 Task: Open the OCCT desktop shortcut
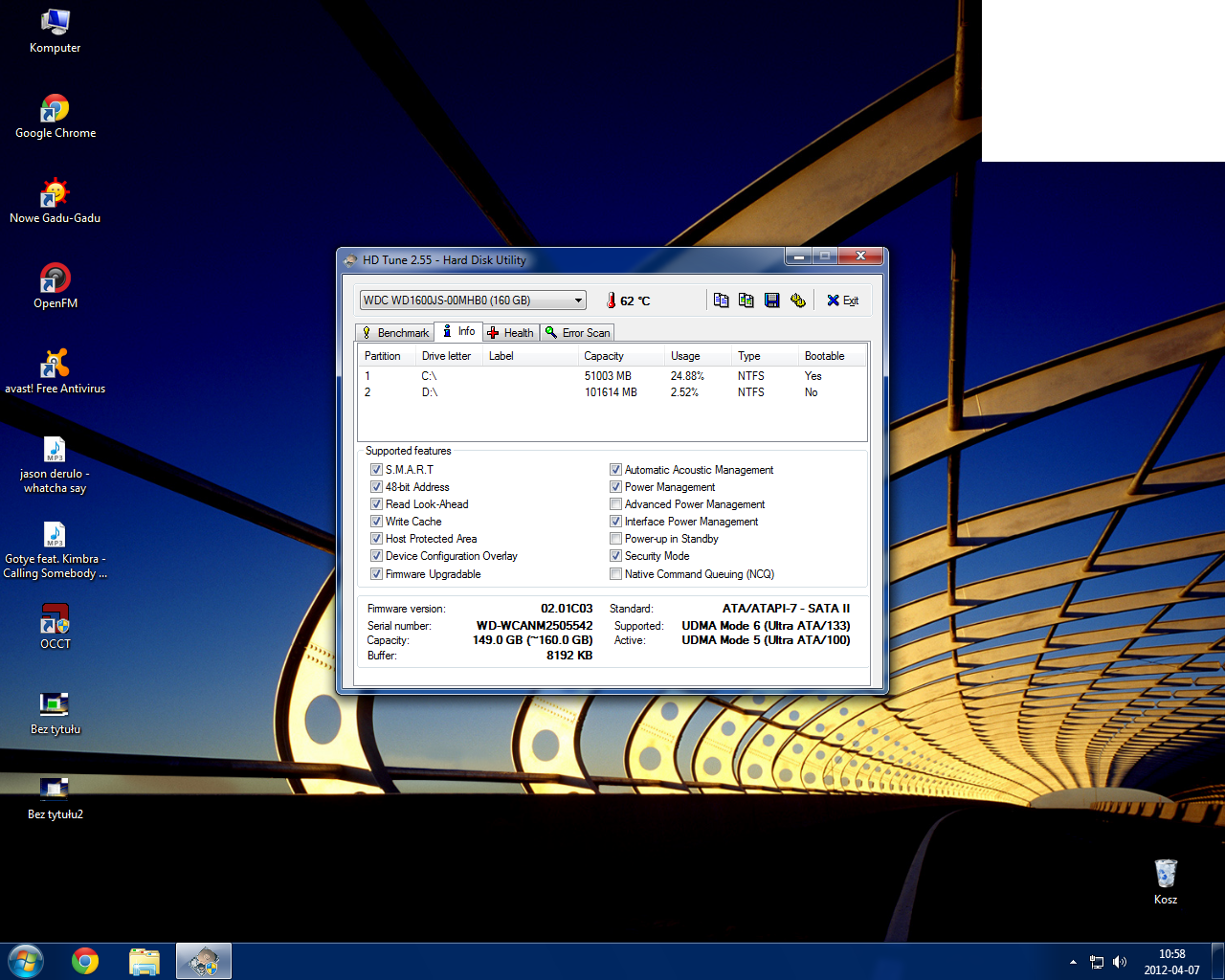click(x=56, y=628)
